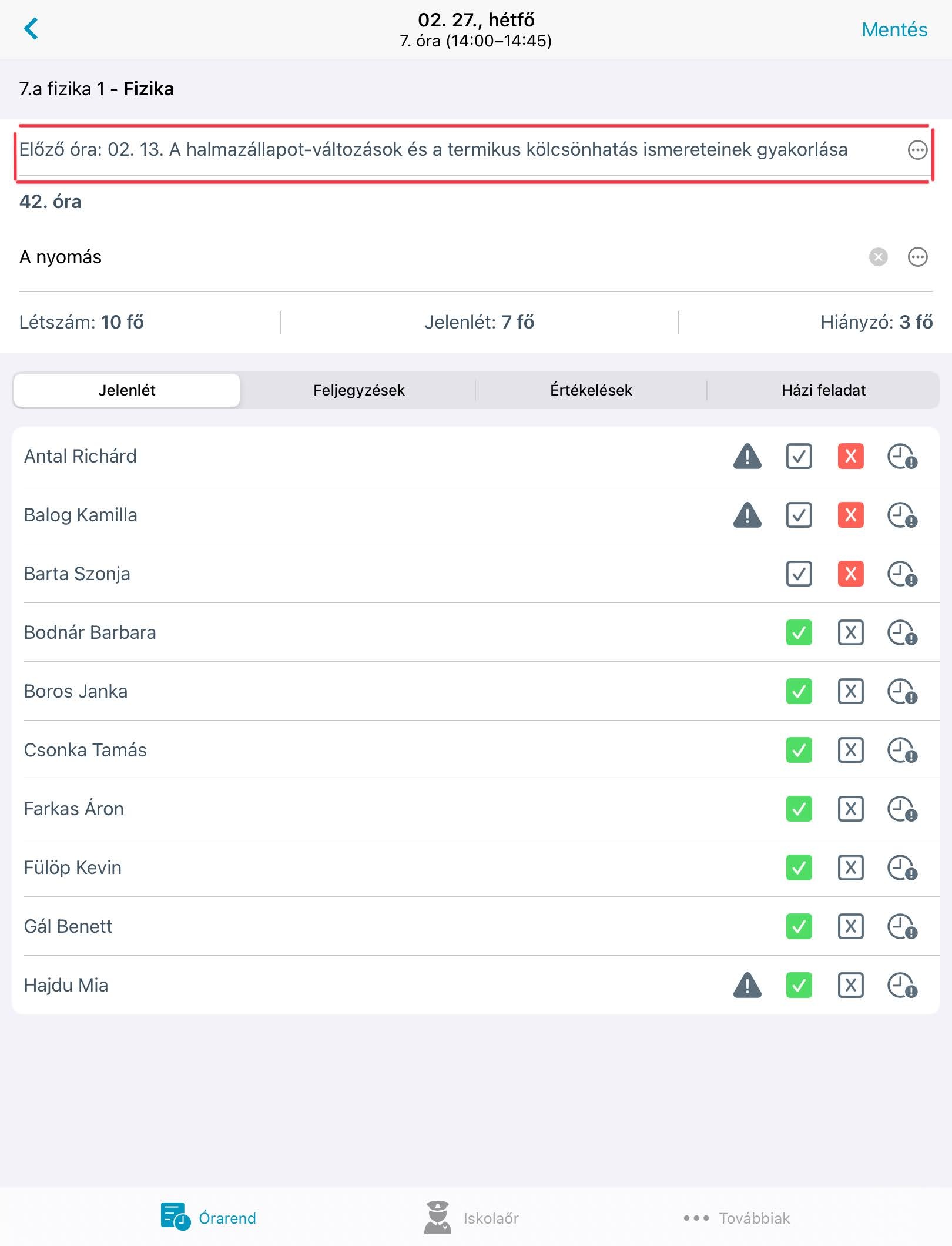Open Iskolaőr guard icon in bottom bar
The height and width of the screenshot is (1246, 952).
point(437,1217)
